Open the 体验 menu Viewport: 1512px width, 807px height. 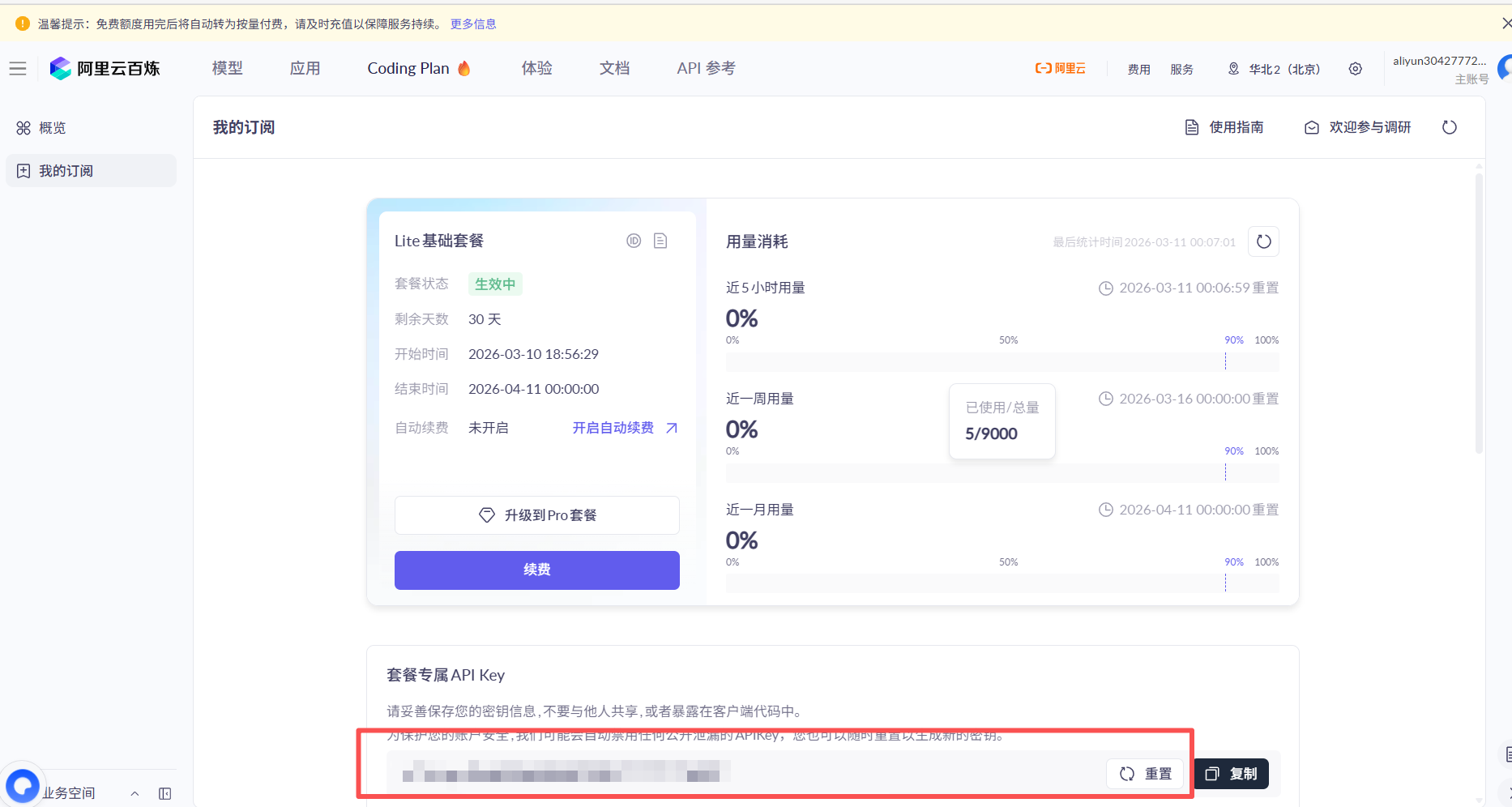pos(536,69)
